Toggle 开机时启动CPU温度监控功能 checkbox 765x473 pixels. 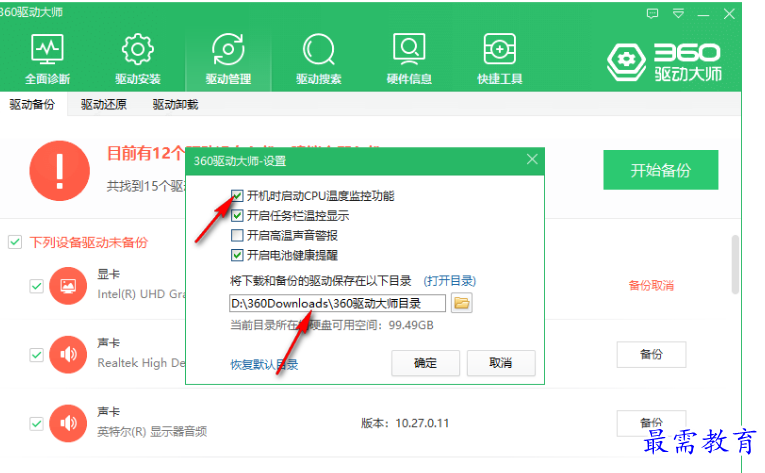237,196
